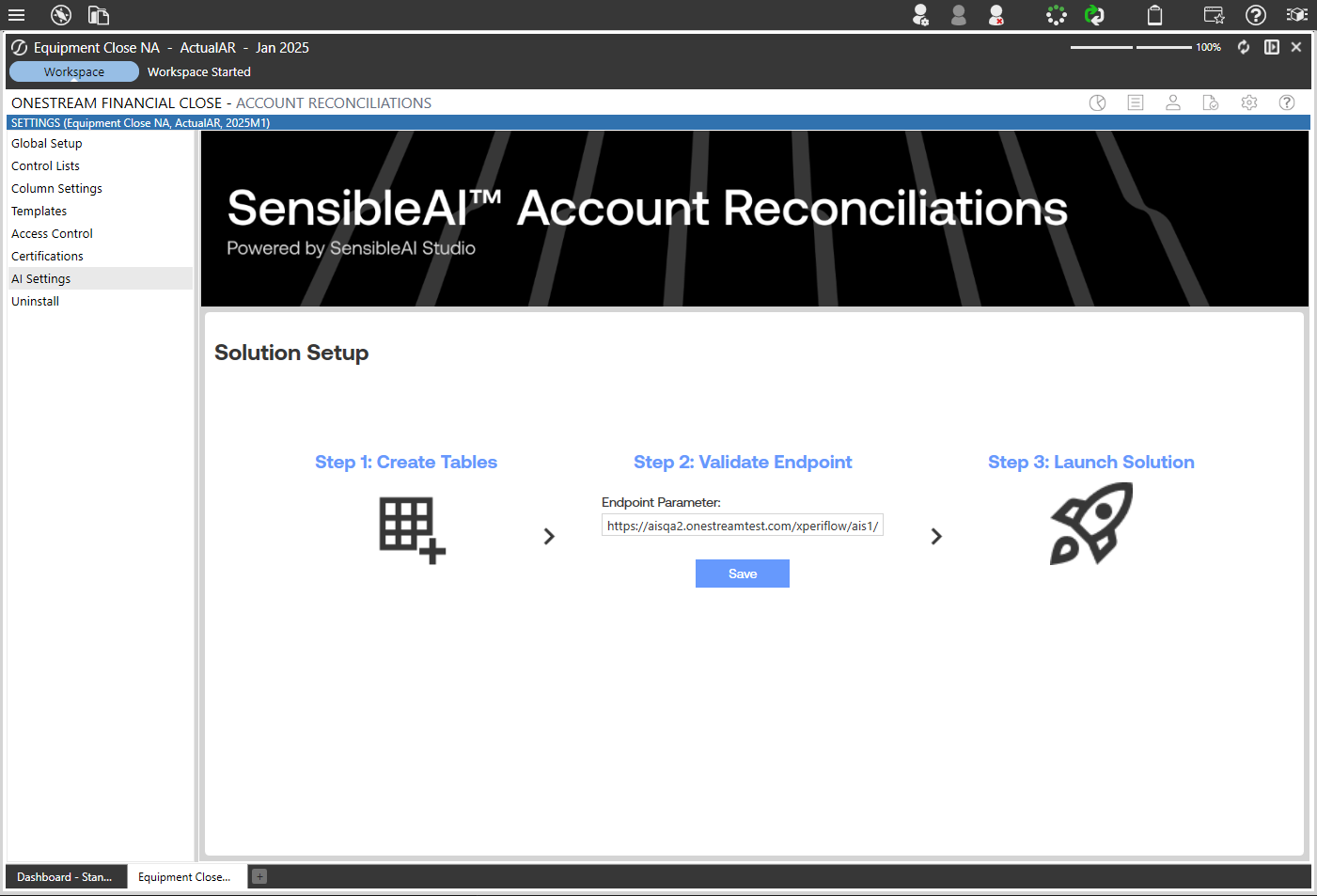Click the 'ACCOUNT RECONCILIATIONS' title text
Viewport: 1317px width, 896px height.
(334, 102)
